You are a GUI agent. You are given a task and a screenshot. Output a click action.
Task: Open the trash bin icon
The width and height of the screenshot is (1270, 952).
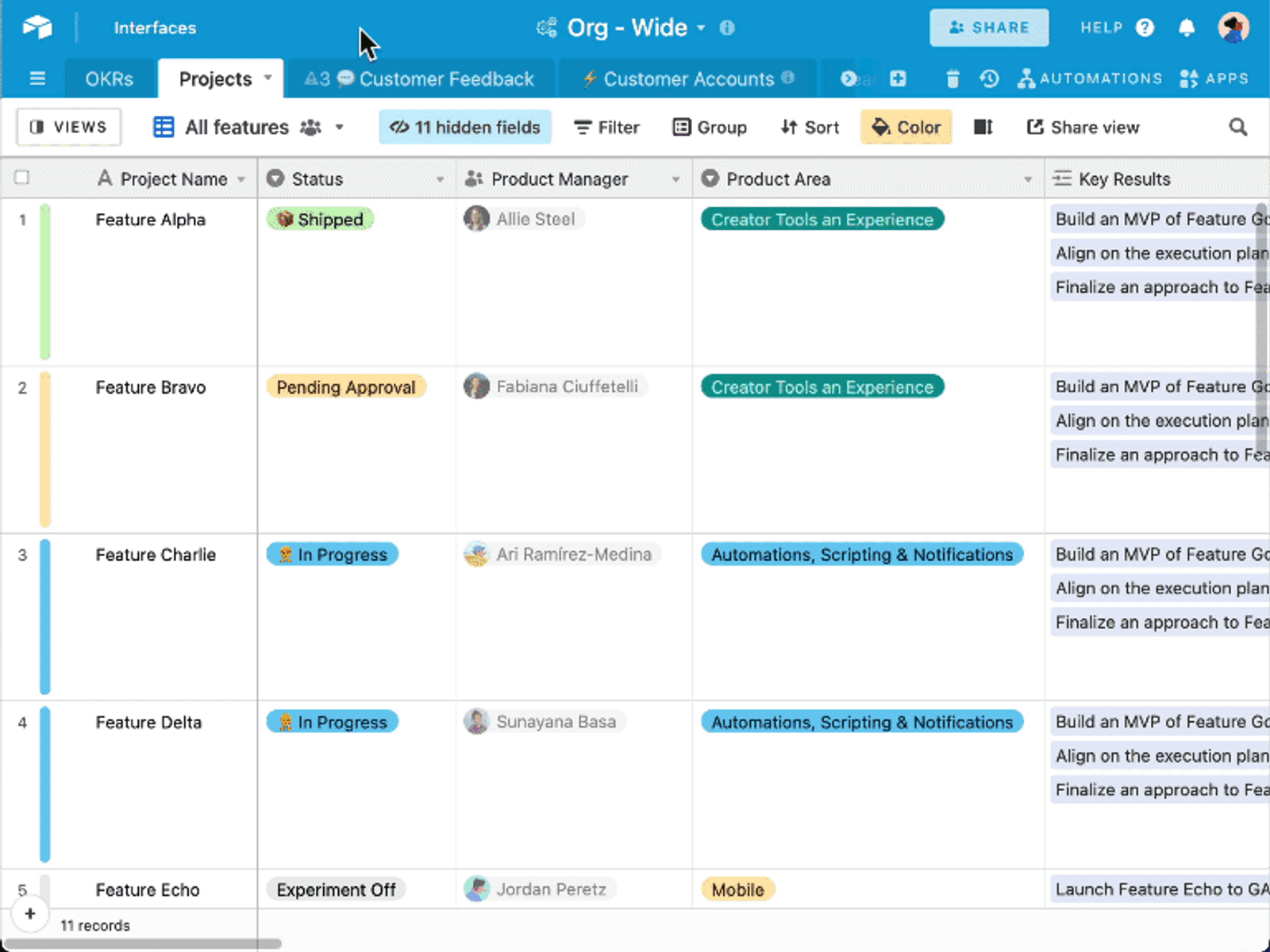pyautogui.click(x=952, y=79)
